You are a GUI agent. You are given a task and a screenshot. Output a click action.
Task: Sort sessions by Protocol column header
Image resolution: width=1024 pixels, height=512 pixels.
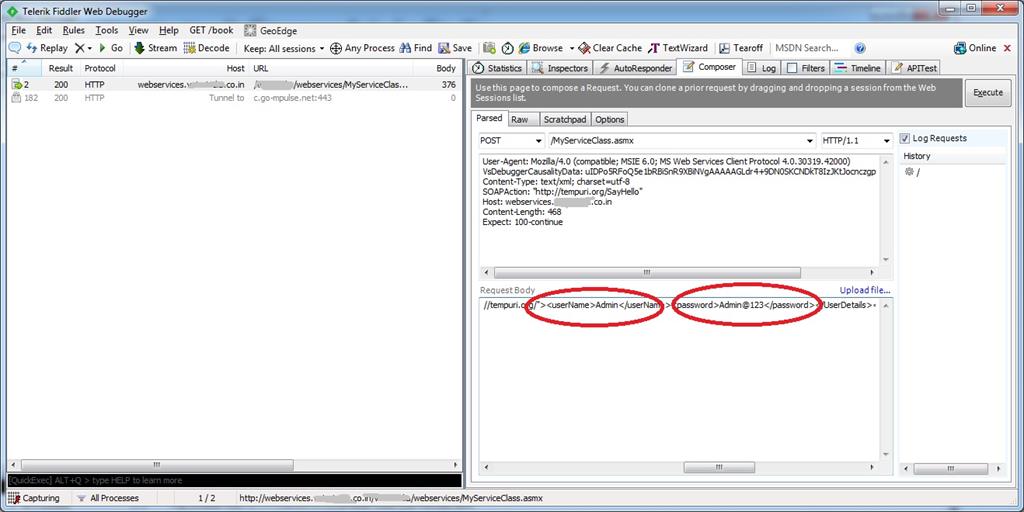point(101,68)
